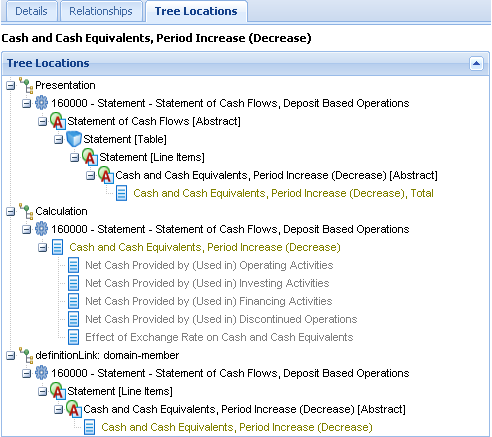Collapse 160000 Statement node under Calculation
Screen dimensions: 492x437
[x=27, y=230]
